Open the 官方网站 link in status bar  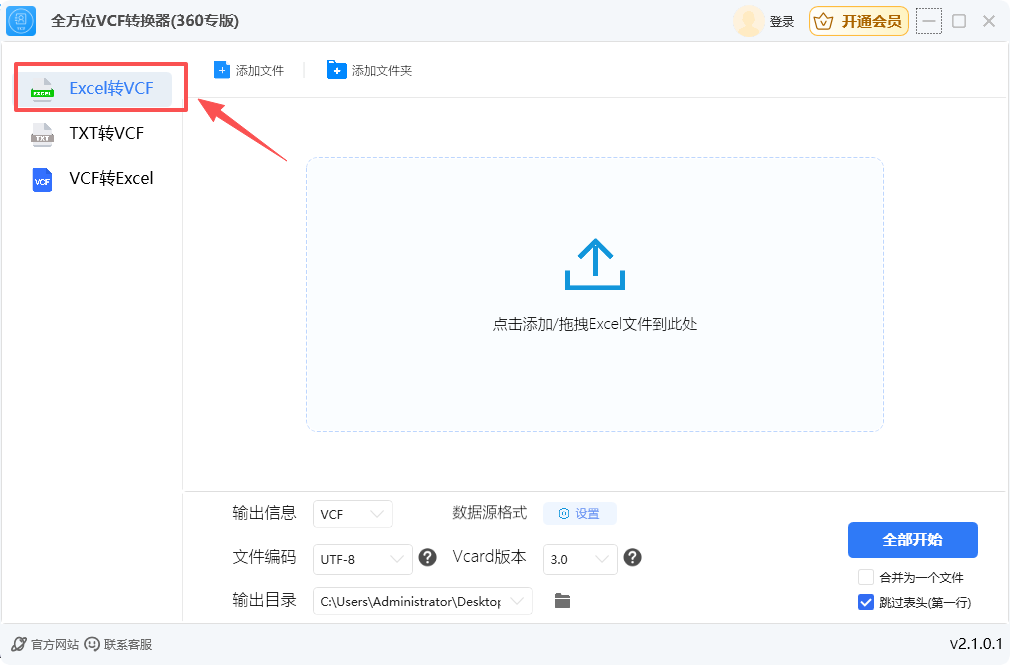[x=45, y=644]
